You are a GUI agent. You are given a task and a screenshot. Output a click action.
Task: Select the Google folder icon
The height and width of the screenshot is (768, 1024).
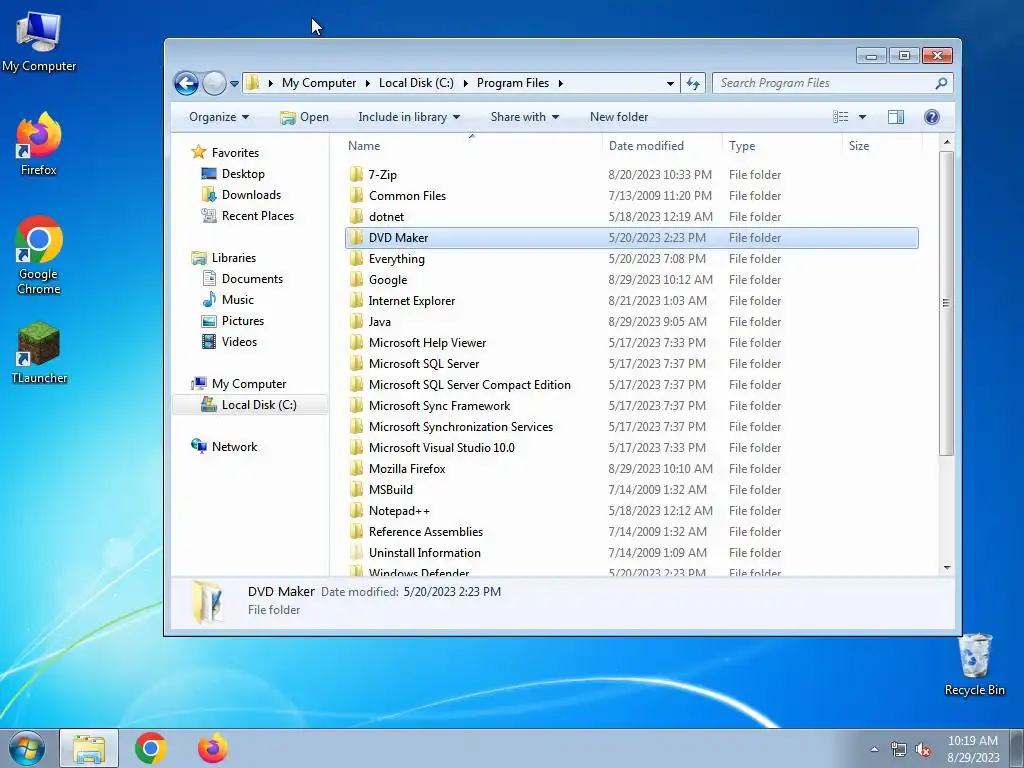(356, 280)
